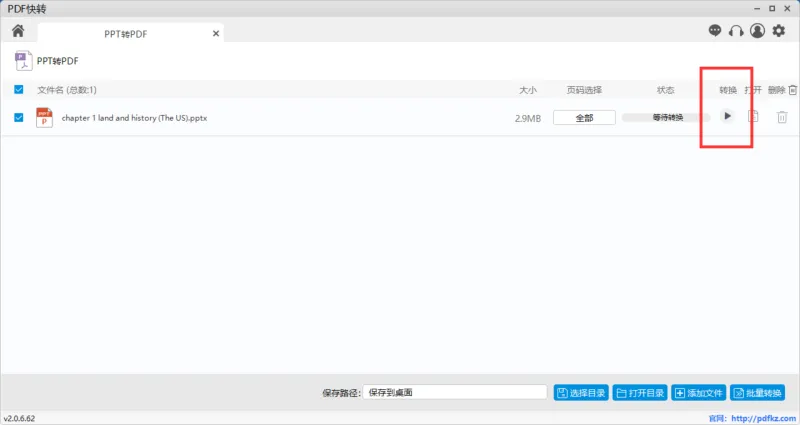The height and width of the screenshot is (425, 800).
Task: Toggle the select-all files checkbox
Action: [x=19, y=90]
